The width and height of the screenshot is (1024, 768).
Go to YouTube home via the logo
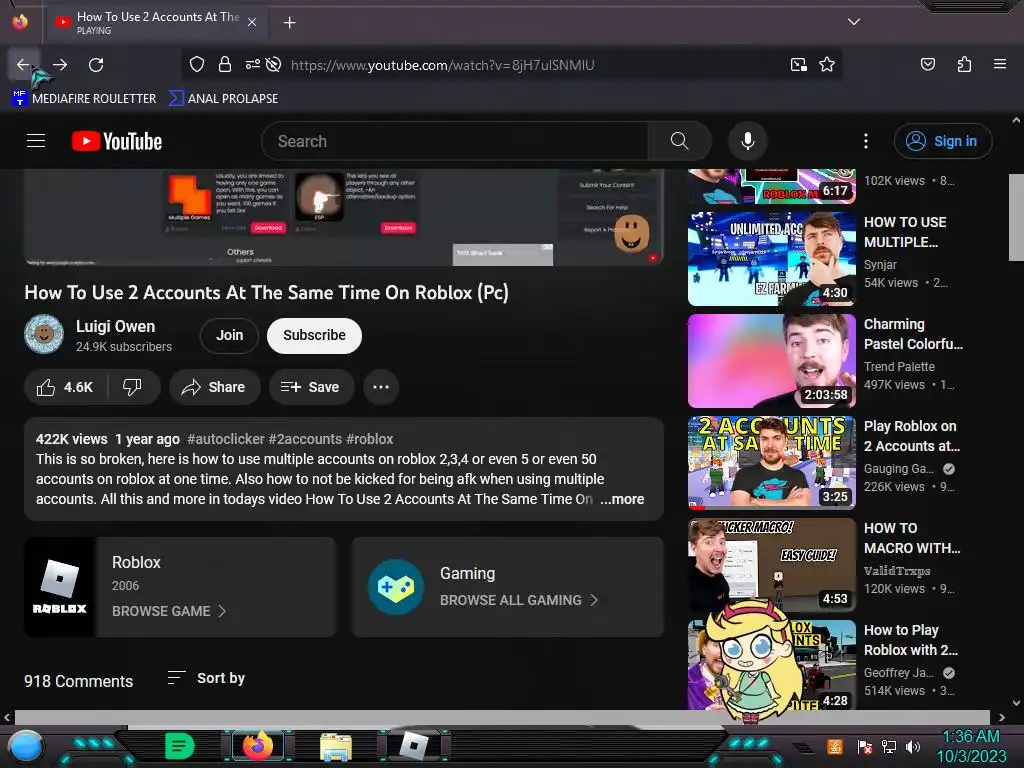click(x=117, y=141)
